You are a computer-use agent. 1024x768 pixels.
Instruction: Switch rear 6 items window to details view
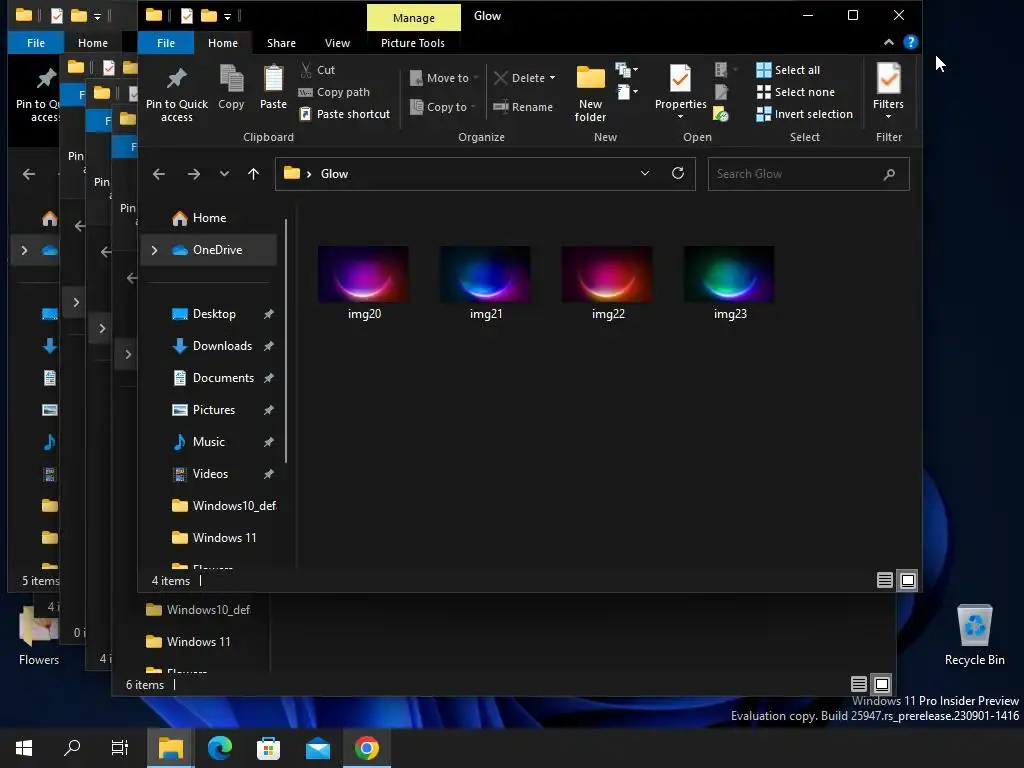(x=859, y=684)
